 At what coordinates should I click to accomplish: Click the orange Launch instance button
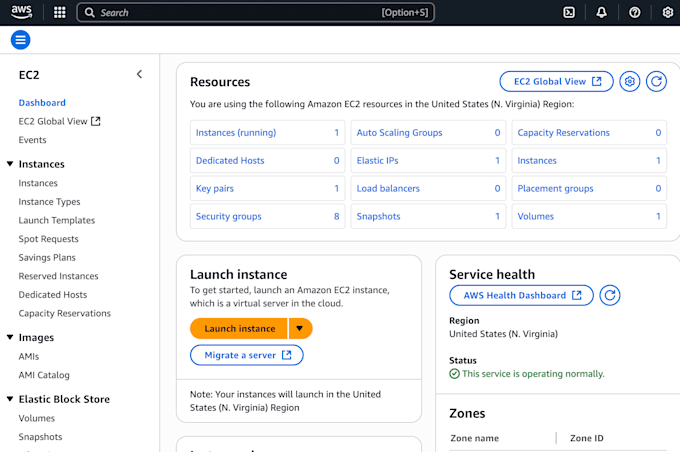tap(239, 328)
